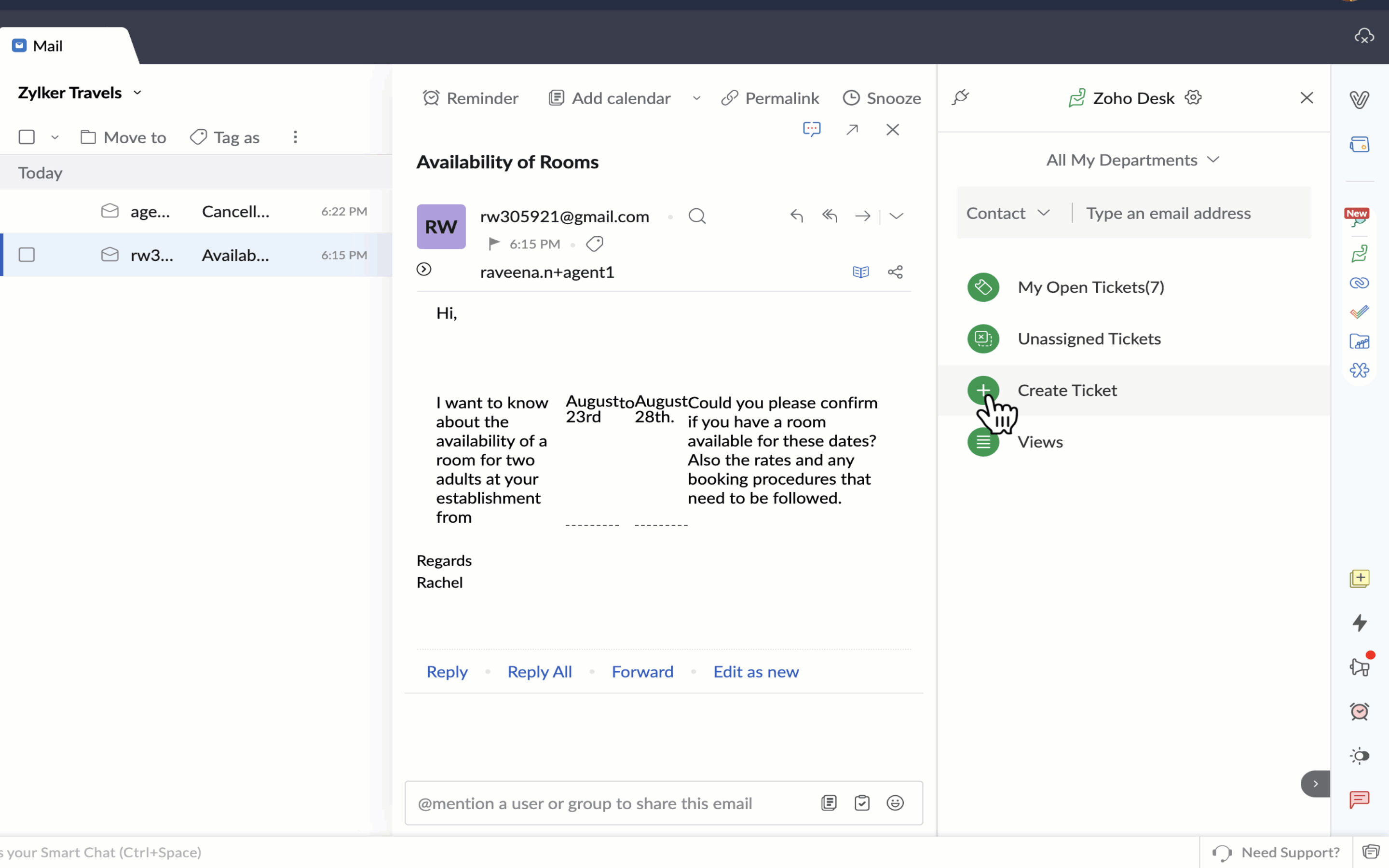1389x868 pixels.
Task: Toggle the select all emails checkbox
Action: [27, 137]
